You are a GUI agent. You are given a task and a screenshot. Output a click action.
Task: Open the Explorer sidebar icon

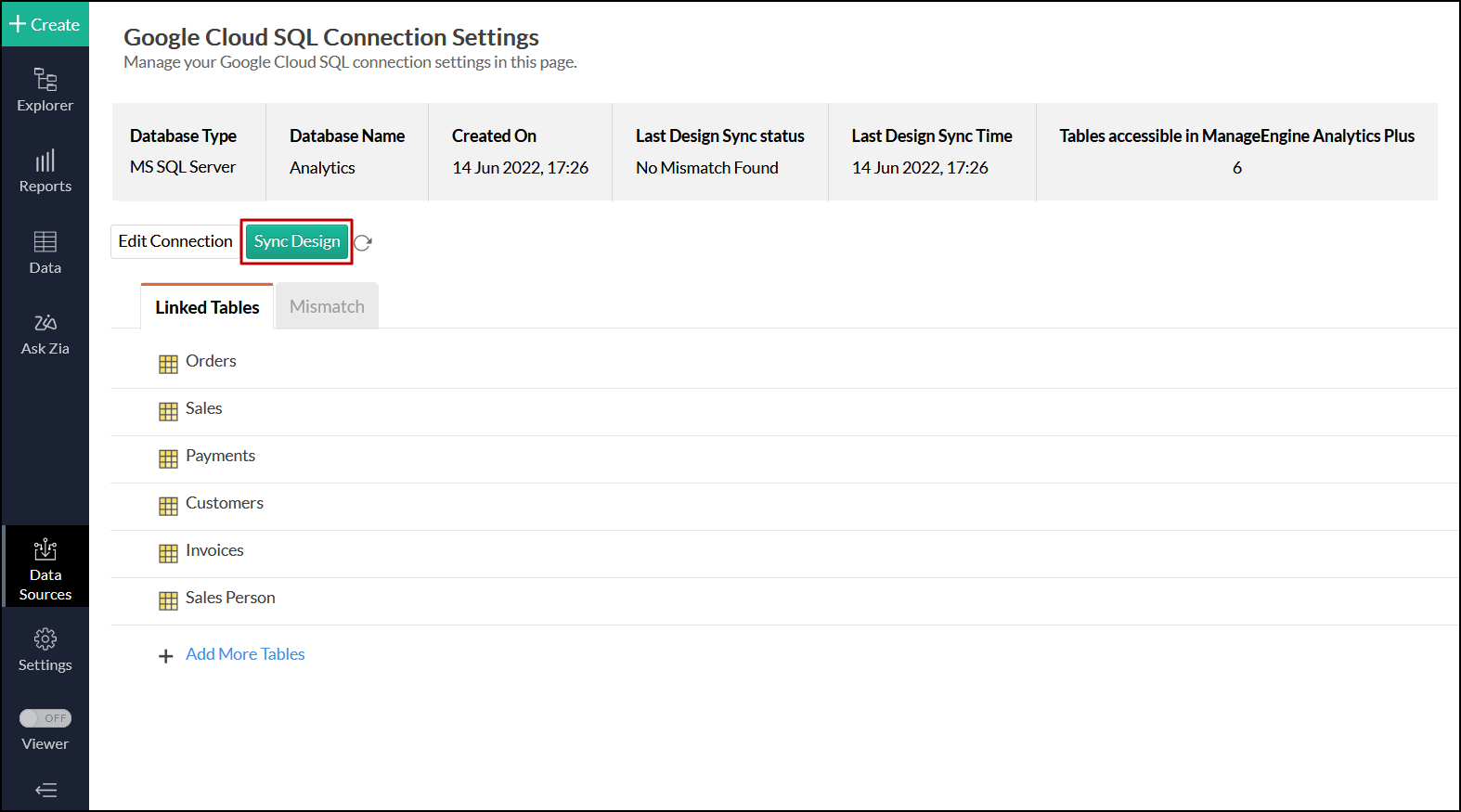tap(45, 80)
